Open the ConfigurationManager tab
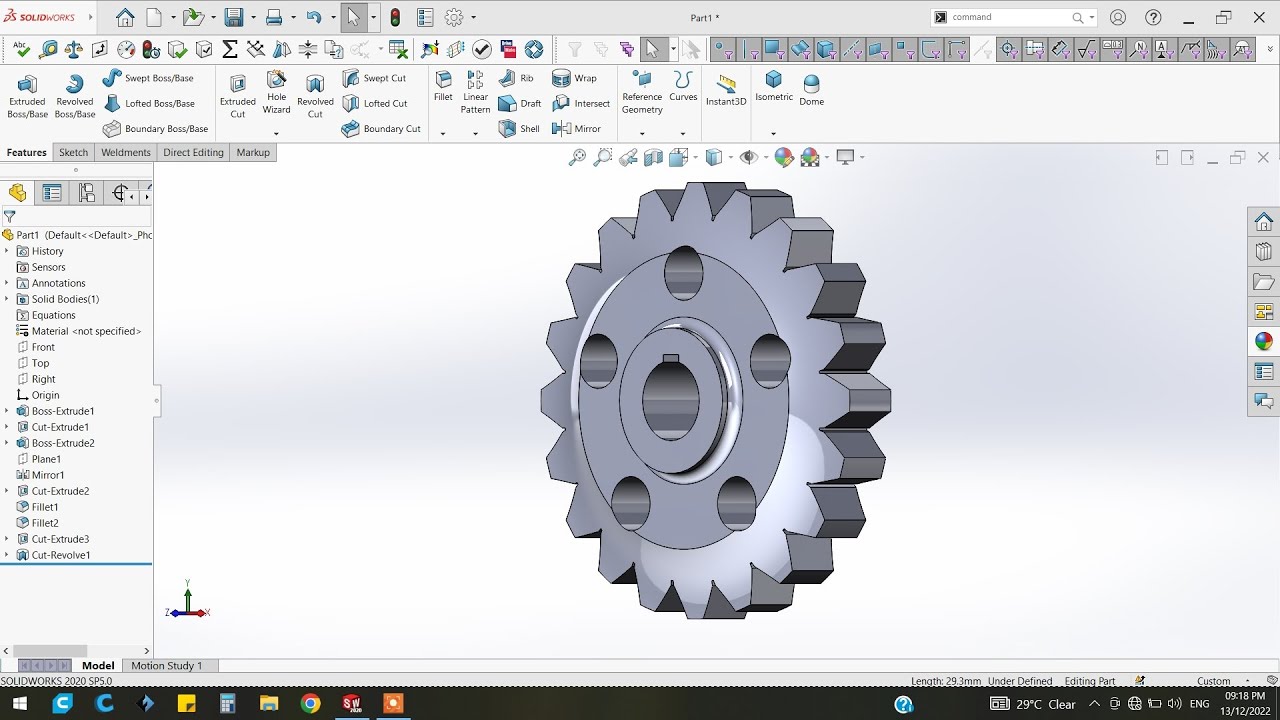Image resolution: width=1280 pixels, height=720 pixels. [x=87, y=193]
